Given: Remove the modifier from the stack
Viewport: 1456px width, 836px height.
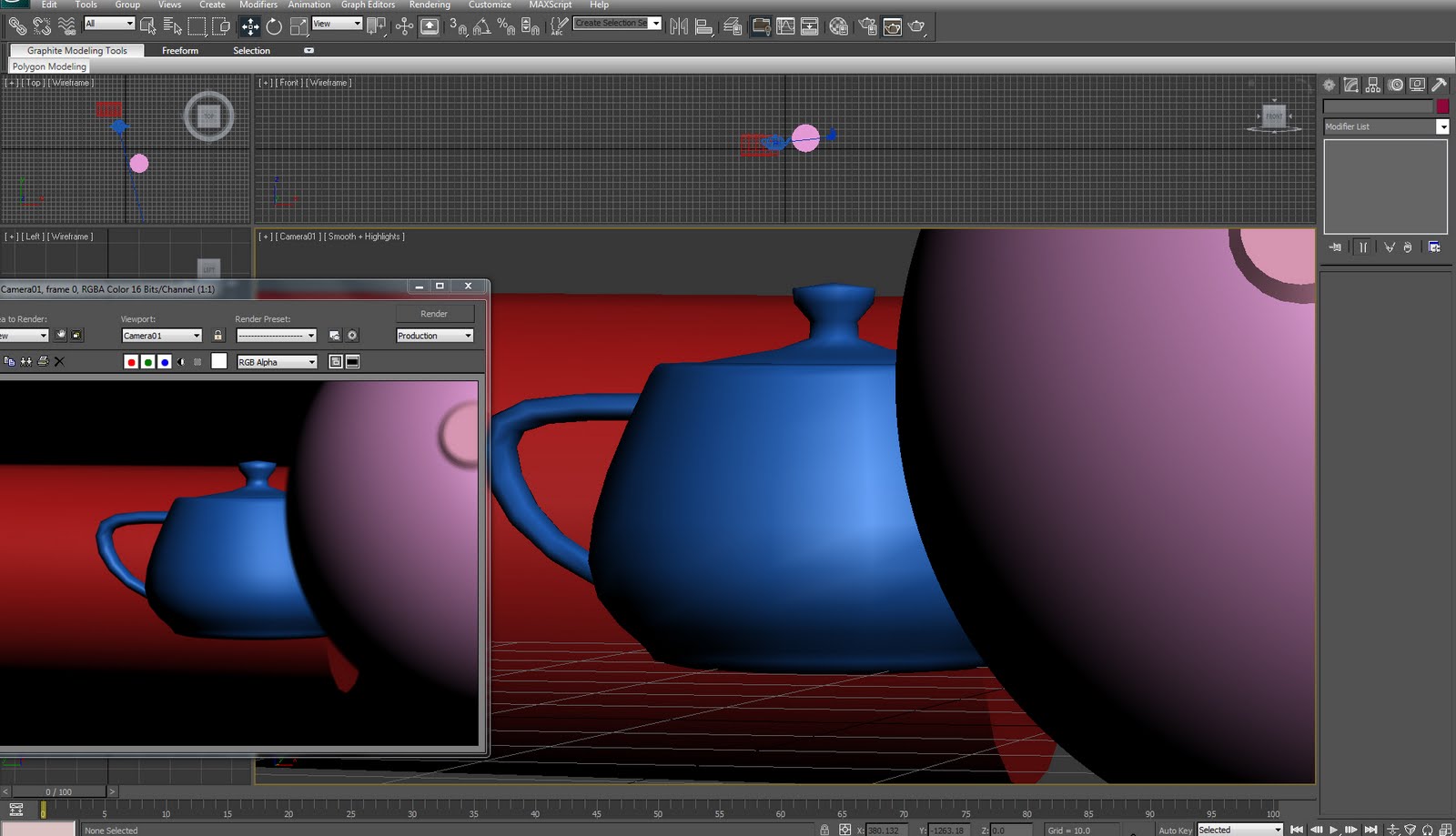Looking at the screenshot, I should click(x=1408, y=247).
